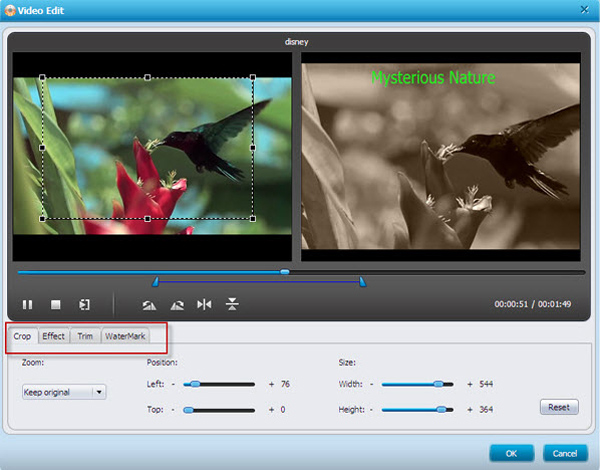Click the trim end marker on timeline
The height and width of the screenshot is (470, 600).
coord(362,282)
